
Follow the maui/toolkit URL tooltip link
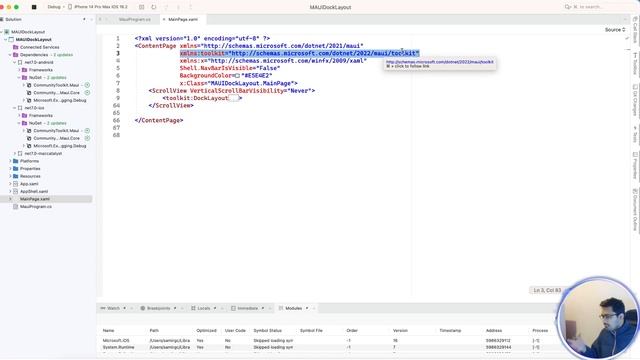(440, 62)
